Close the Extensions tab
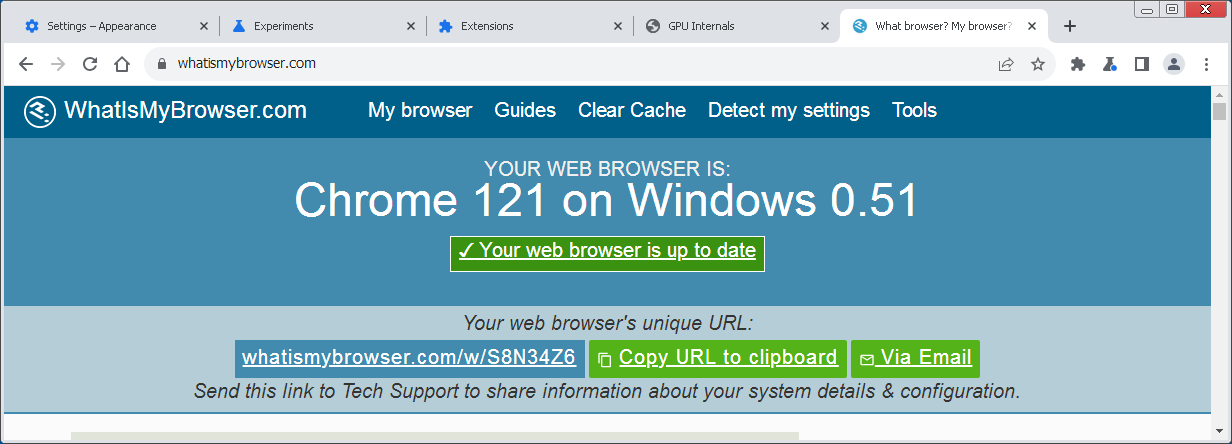1232x444 pixels. click(x=618, y=26)
